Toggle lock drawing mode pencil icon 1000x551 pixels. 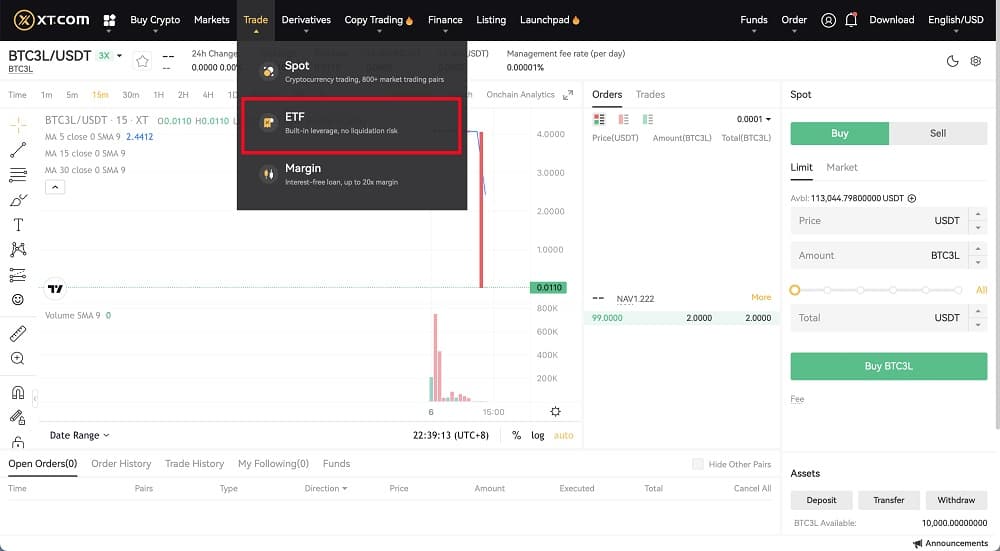coord(18,417)
